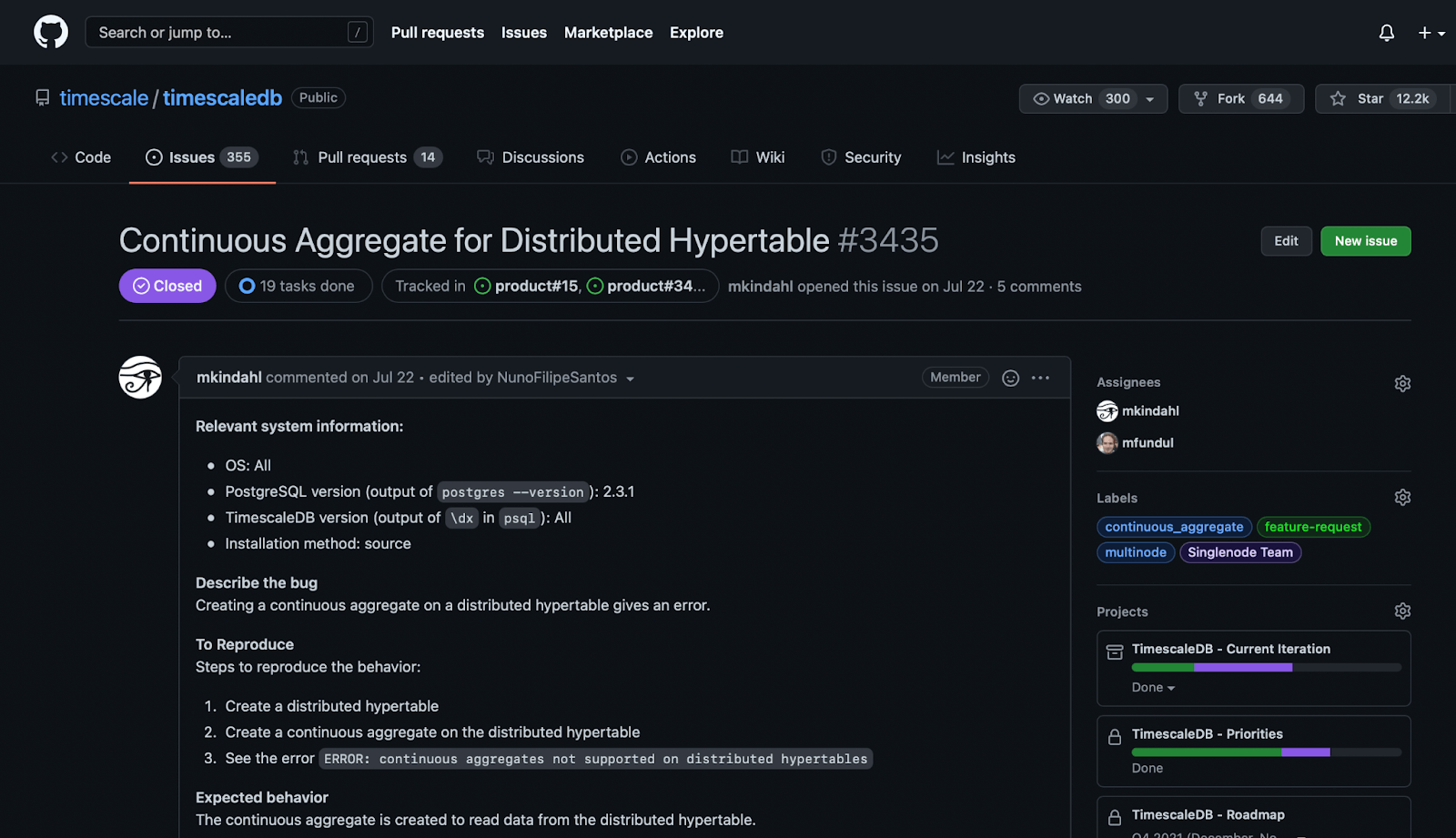Add a reaction with smiley icon
The width and height of the screenshot is (1456, 838).
pos(1010,378)
